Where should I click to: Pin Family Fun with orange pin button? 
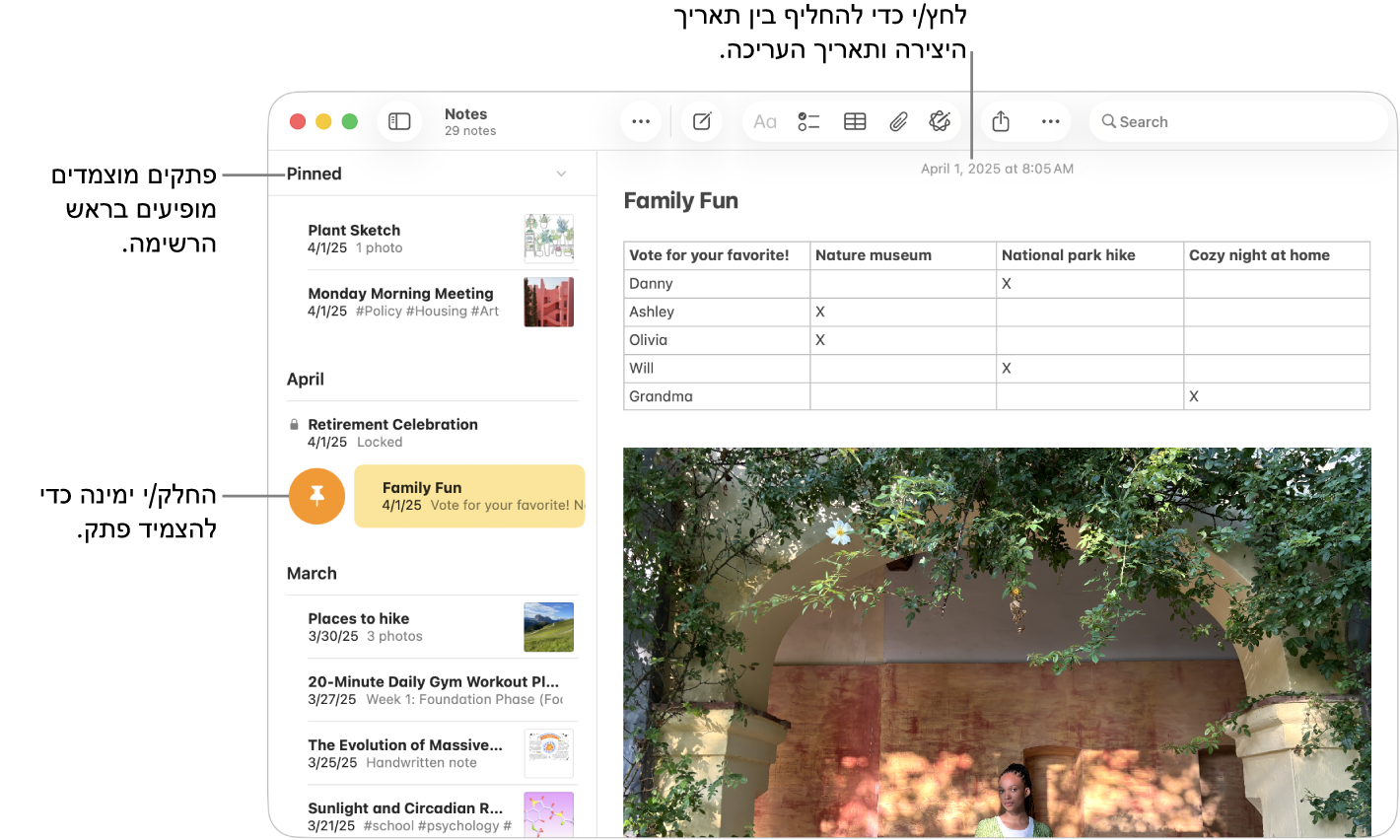point(316,495)
